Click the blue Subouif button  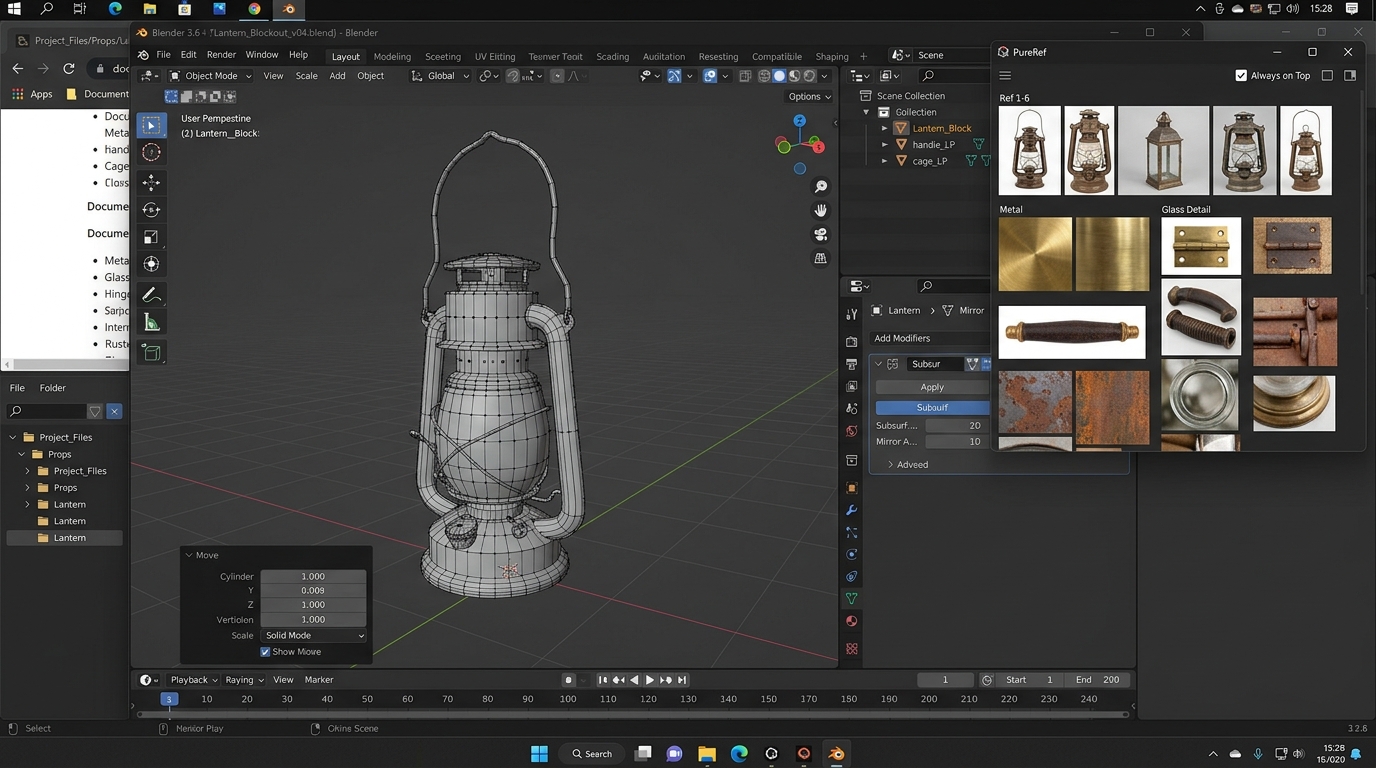pyautogui.click(x=932, y=408)
